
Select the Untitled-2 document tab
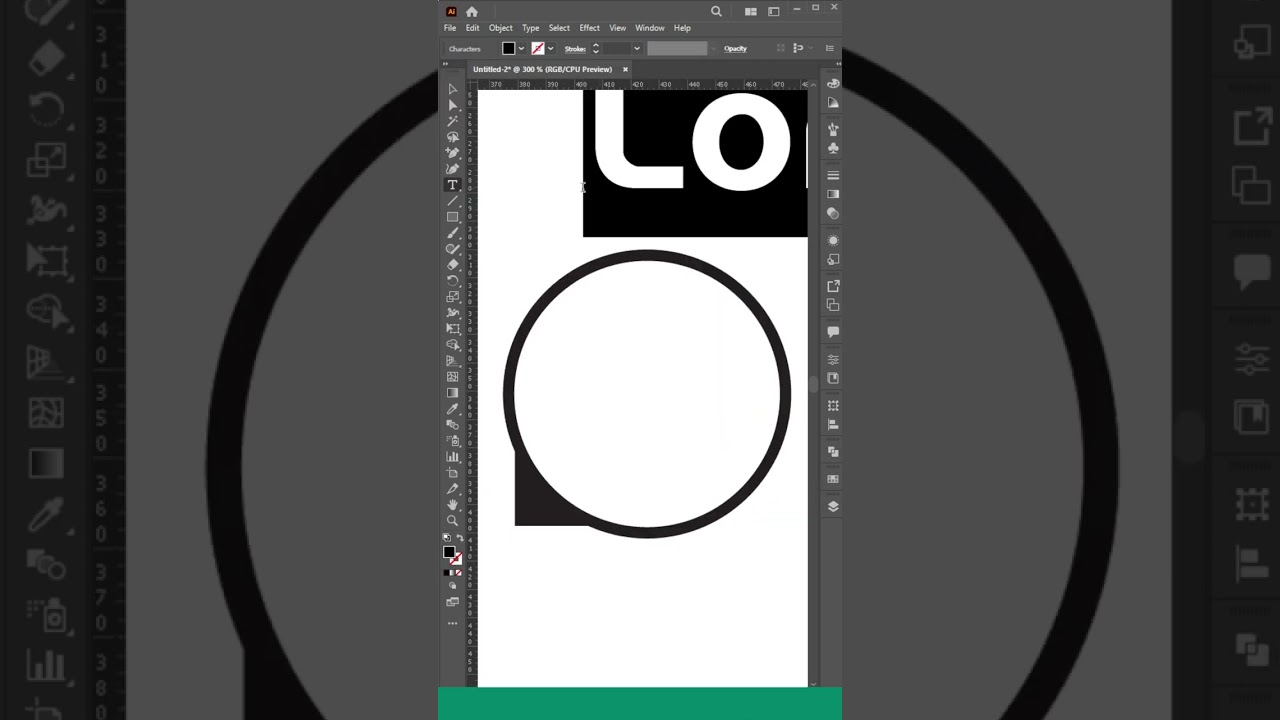[543, 69]
